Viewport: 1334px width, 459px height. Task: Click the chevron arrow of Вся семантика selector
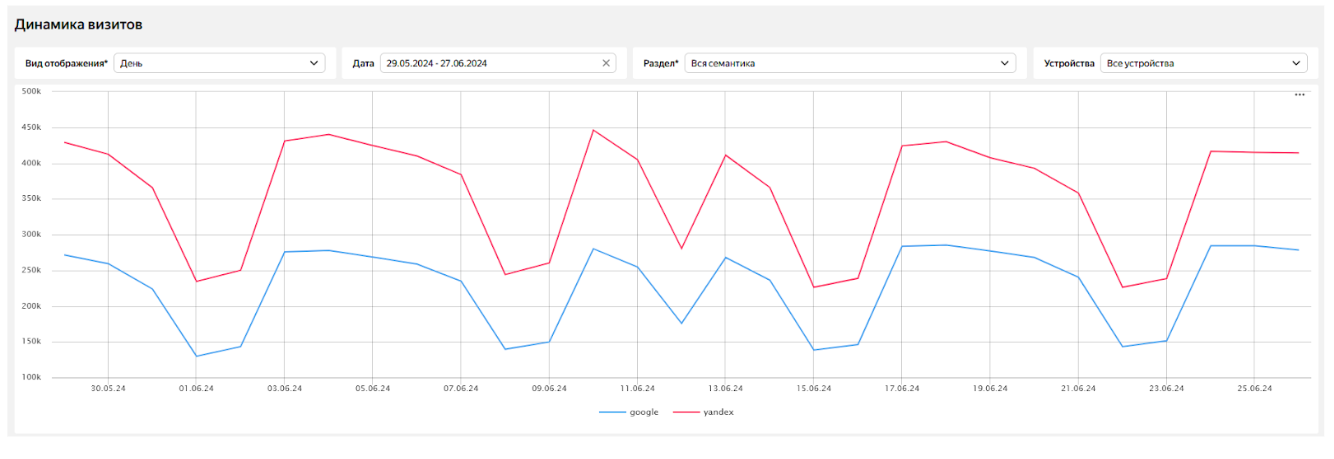click(1005, 63)
